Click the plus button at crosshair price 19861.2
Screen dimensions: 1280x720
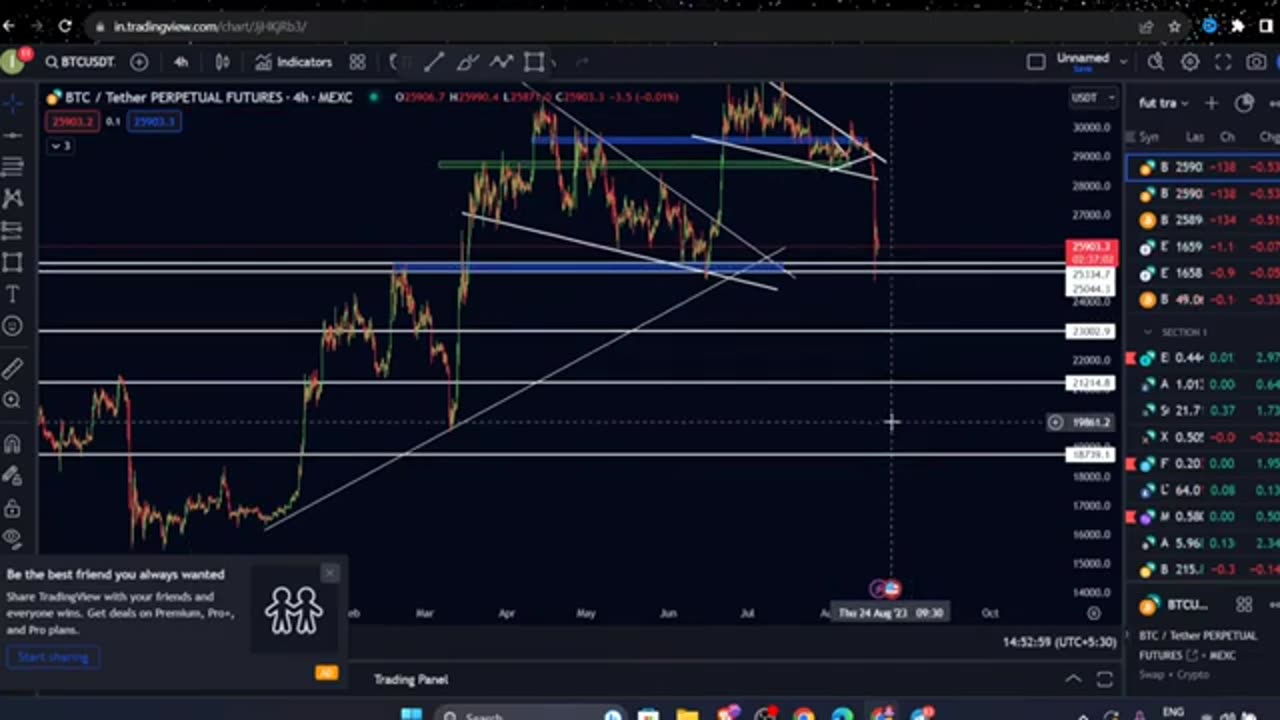(x=1055, y=422)
